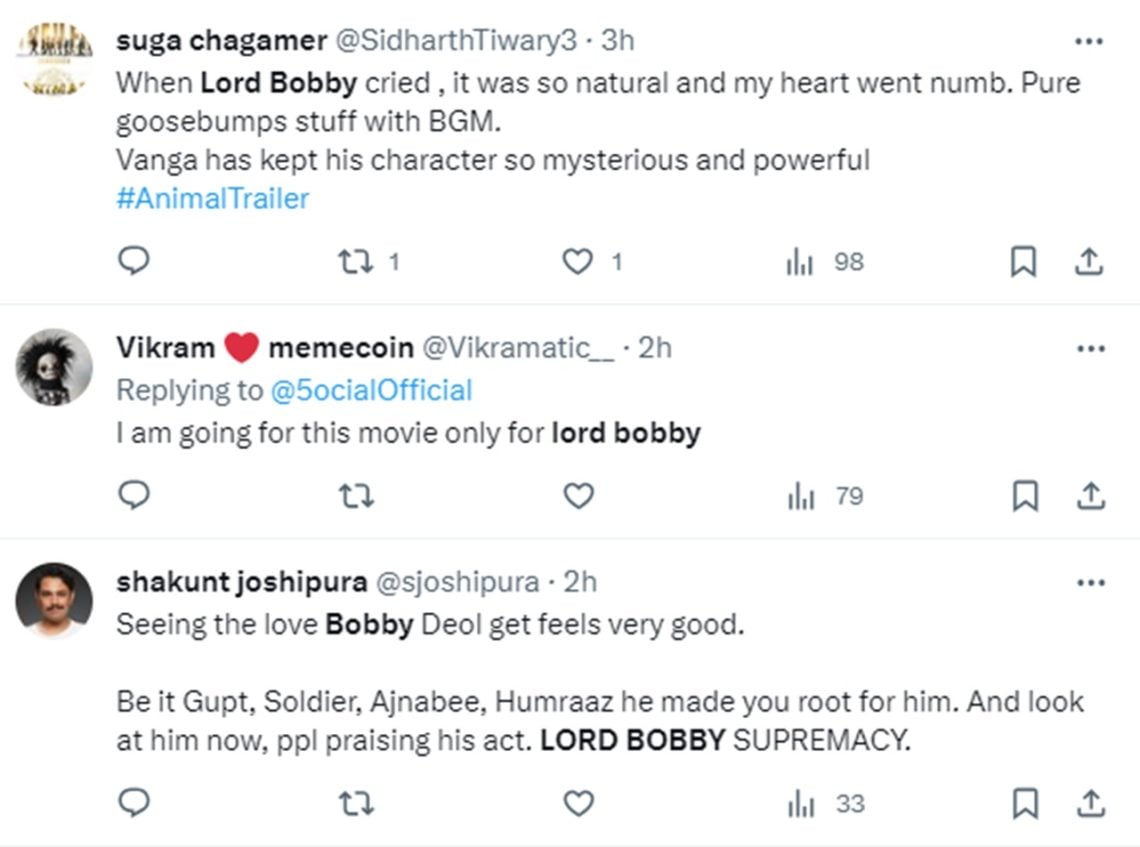Bookmark shakunt joshipura's post
This screenshot has width=1140, height=847.
(x=1024, y=803)
